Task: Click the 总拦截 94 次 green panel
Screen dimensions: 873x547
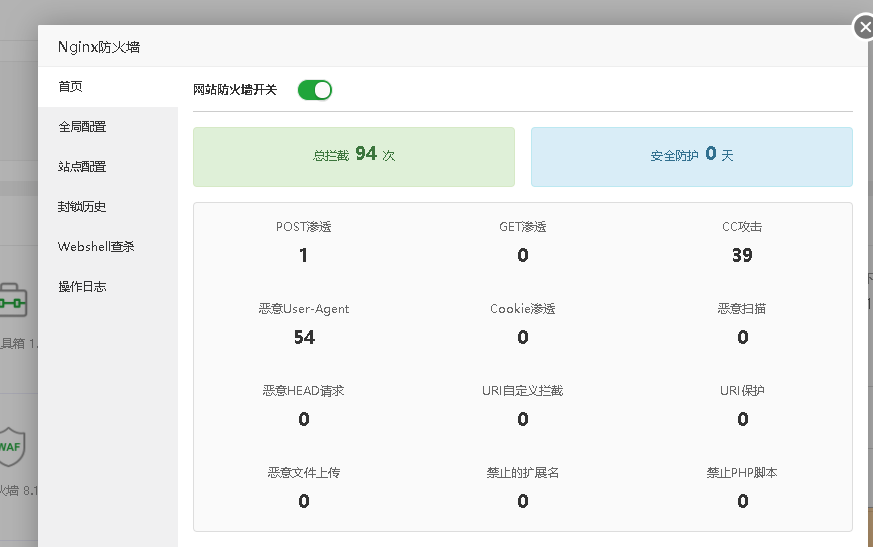Action: pos(354,156)
